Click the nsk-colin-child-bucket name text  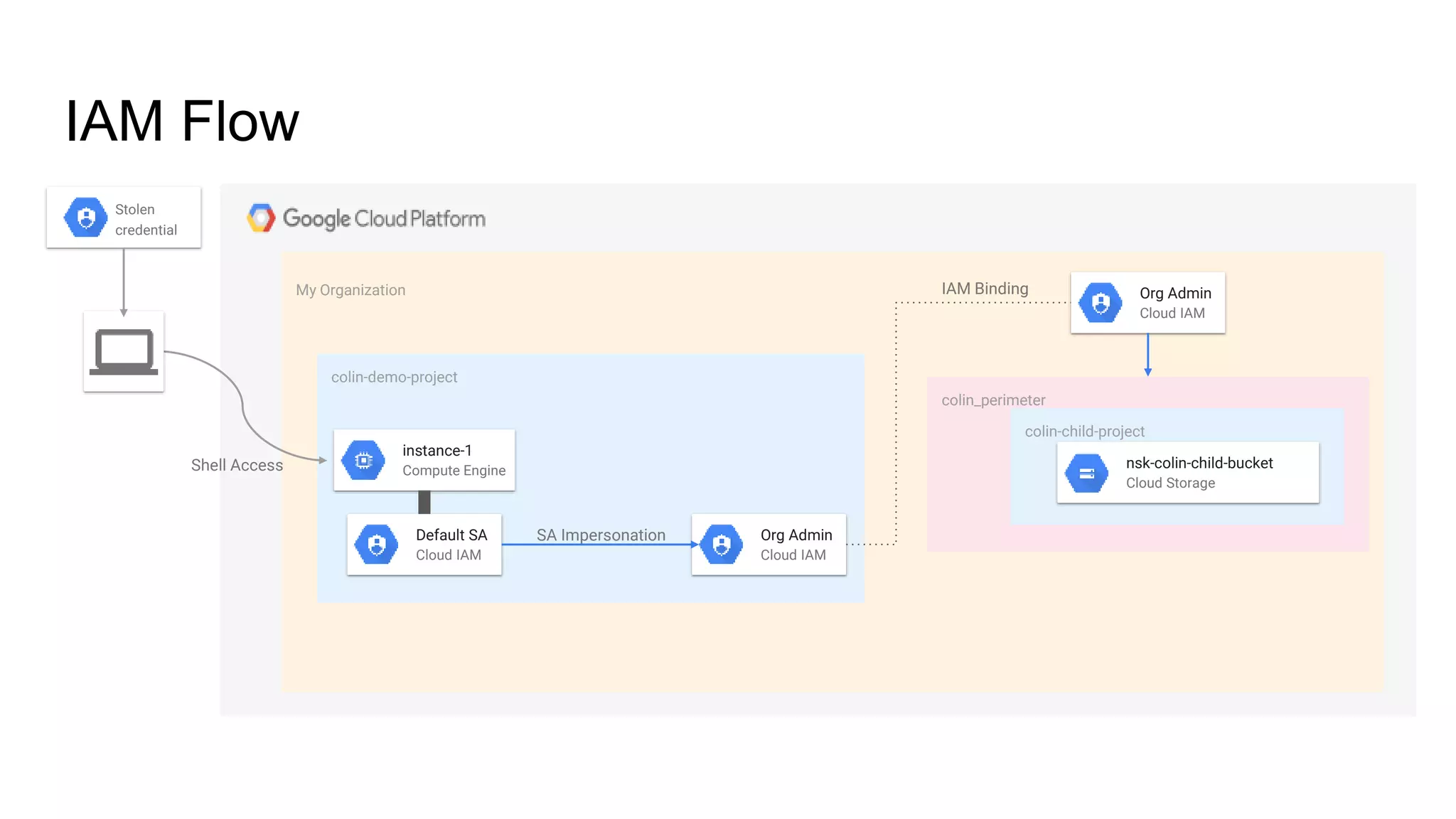pyautogui.click(x=1199, y=463)
